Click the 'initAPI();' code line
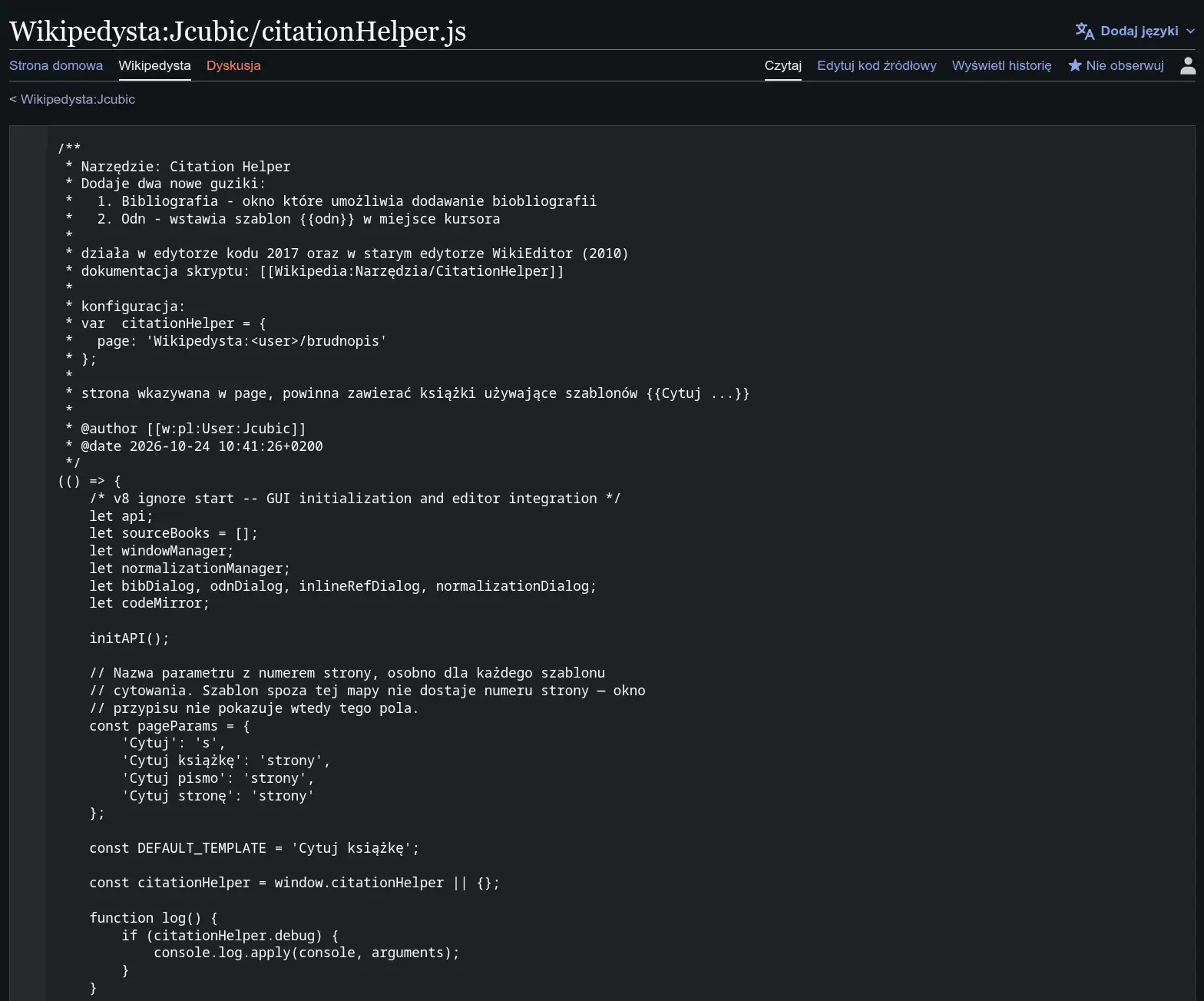Screen dimensions: 1204x1001 coord(129,638)
